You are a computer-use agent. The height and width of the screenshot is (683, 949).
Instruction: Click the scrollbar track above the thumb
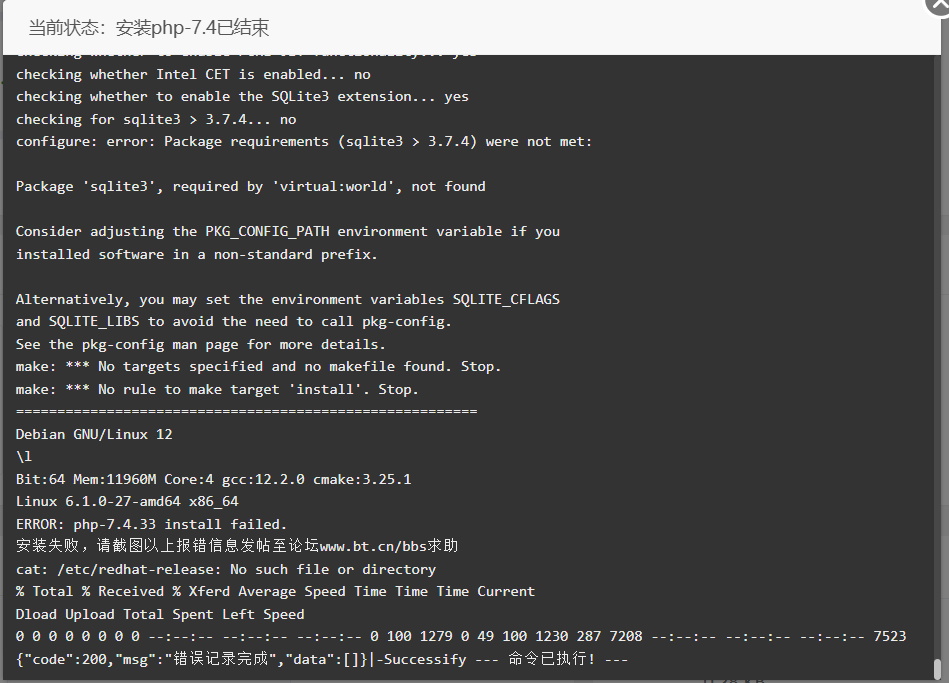click(x=938, y=356)
